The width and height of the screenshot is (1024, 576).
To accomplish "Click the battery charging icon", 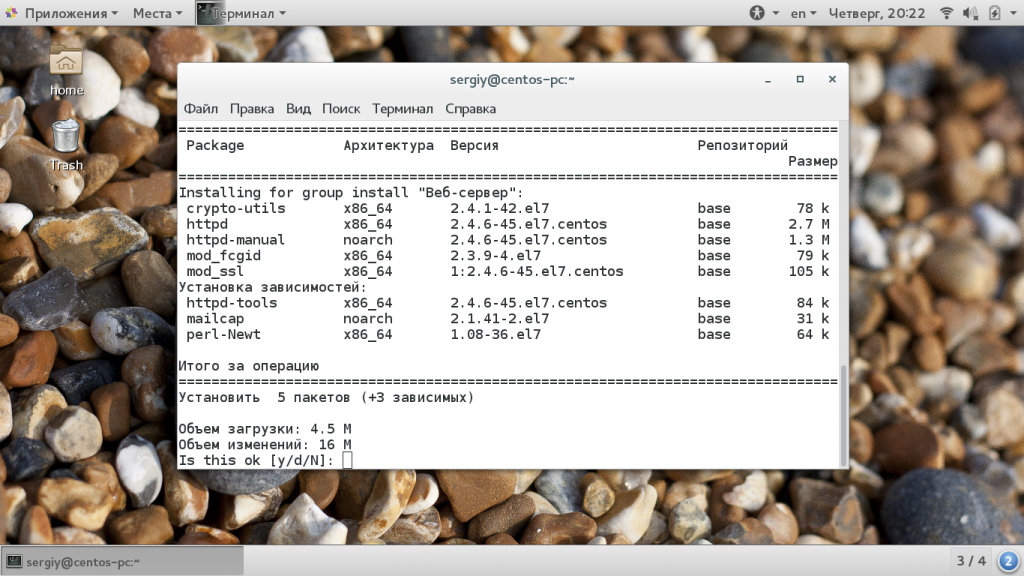I will point(994,13).
